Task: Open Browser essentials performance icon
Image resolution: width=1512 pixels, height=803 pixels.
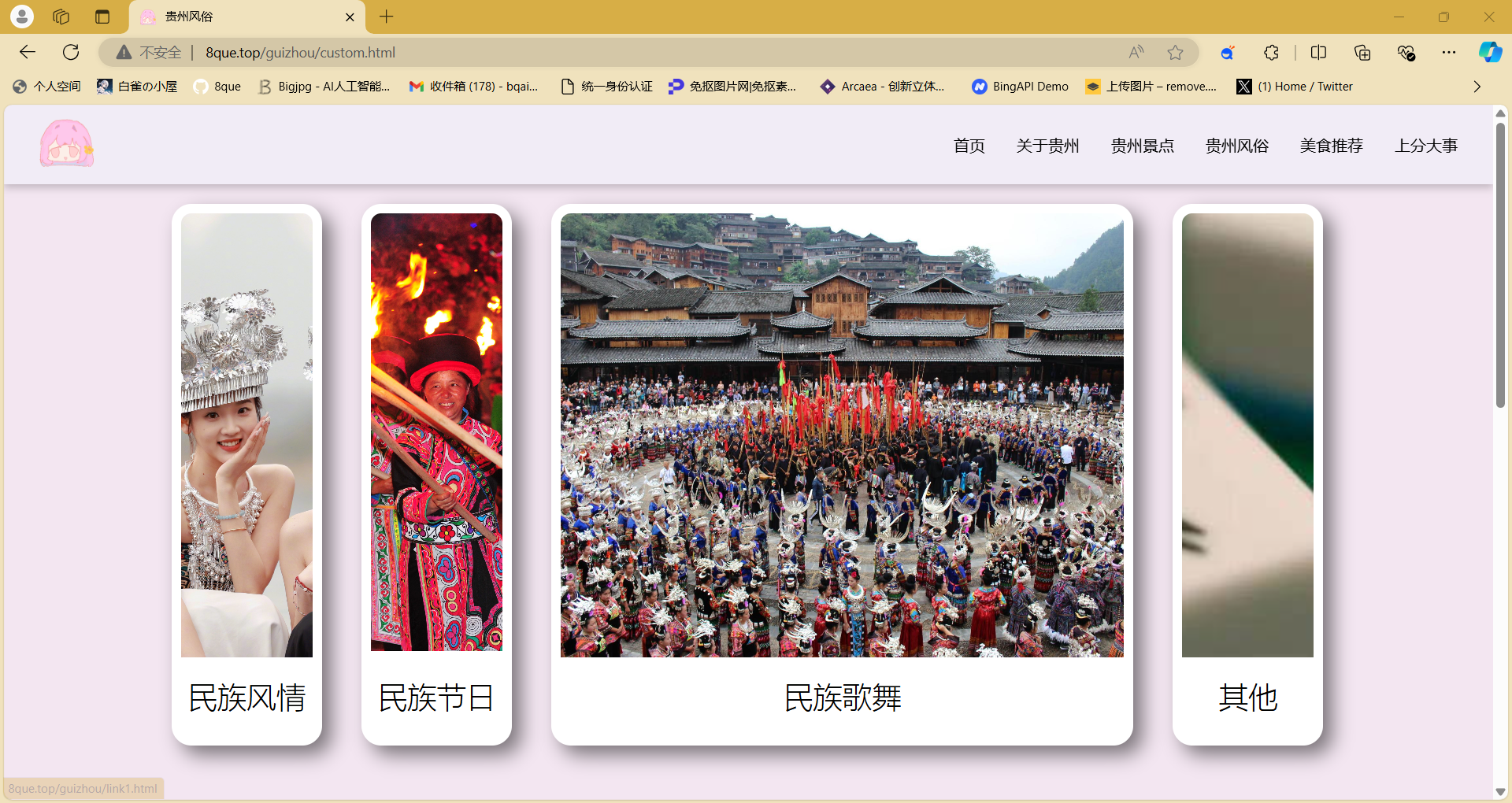Action: (x=1406, y=52)
